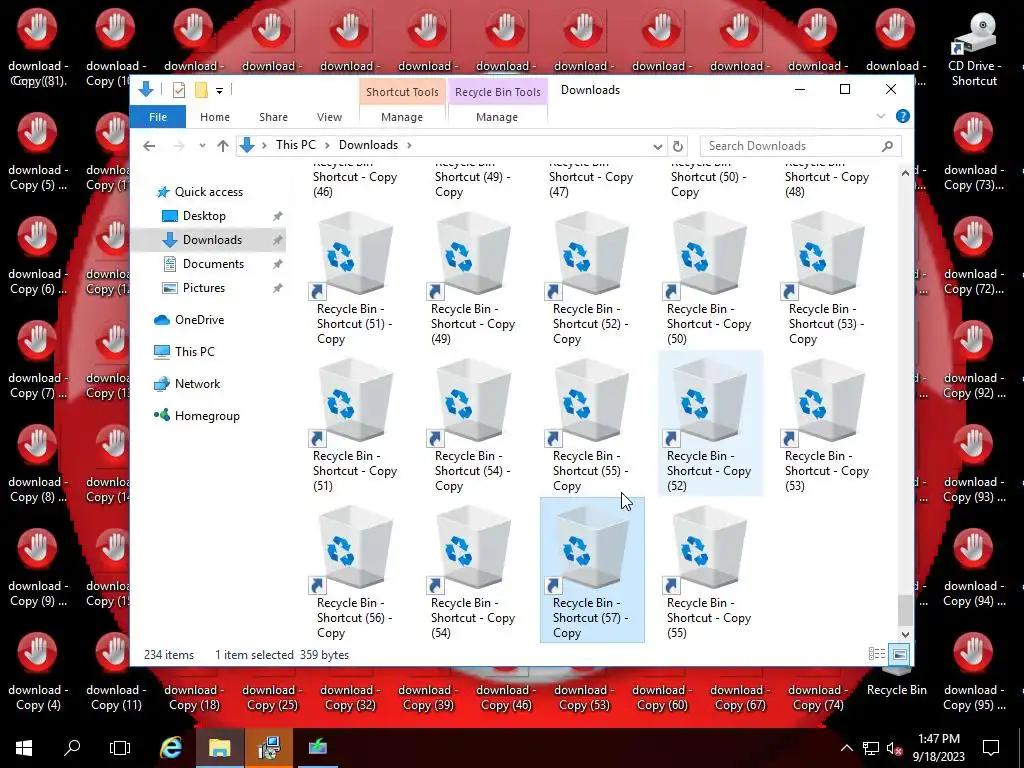Select Recycle Bin - Shortcut - Copy (55)

tap(709, 572)
